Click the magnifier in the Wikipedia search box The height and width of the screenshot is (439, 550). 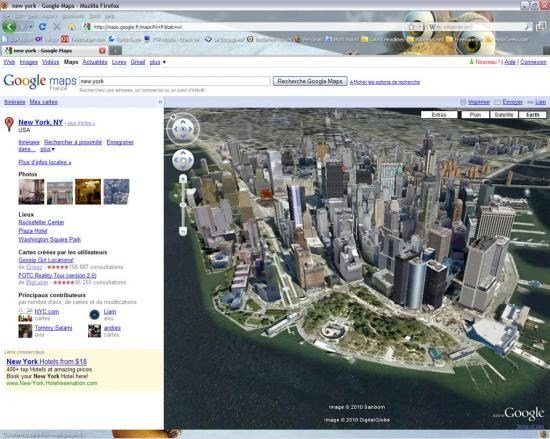[x=528, y=27]
